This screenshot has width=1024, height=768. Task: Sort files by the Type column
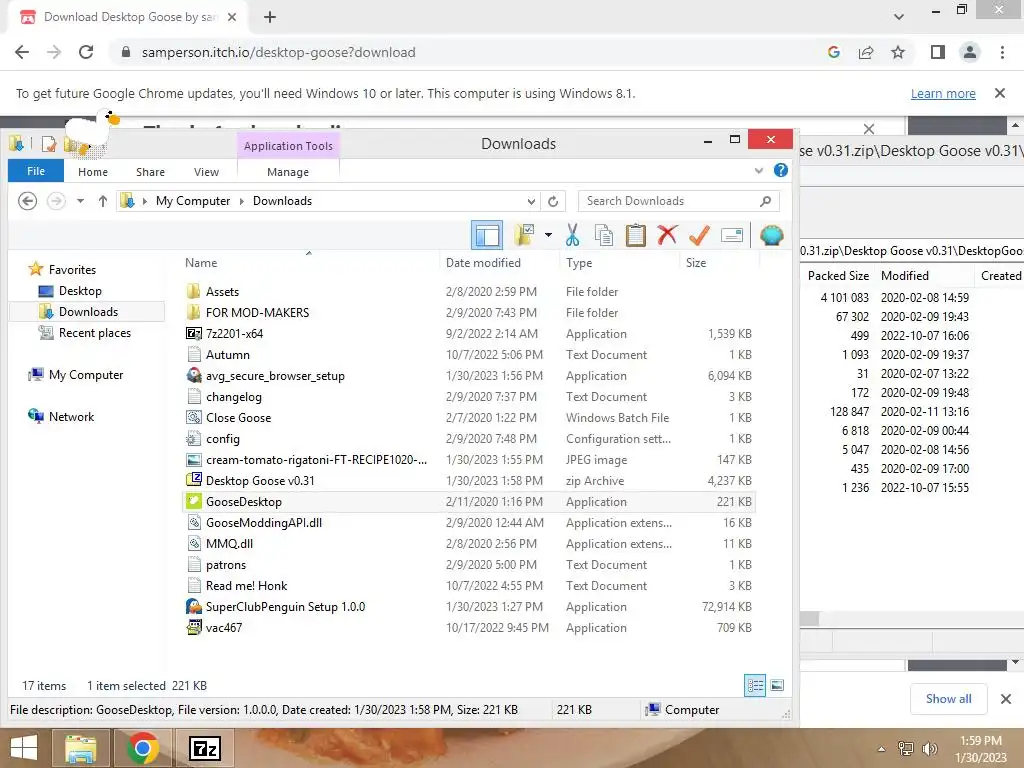579,263
